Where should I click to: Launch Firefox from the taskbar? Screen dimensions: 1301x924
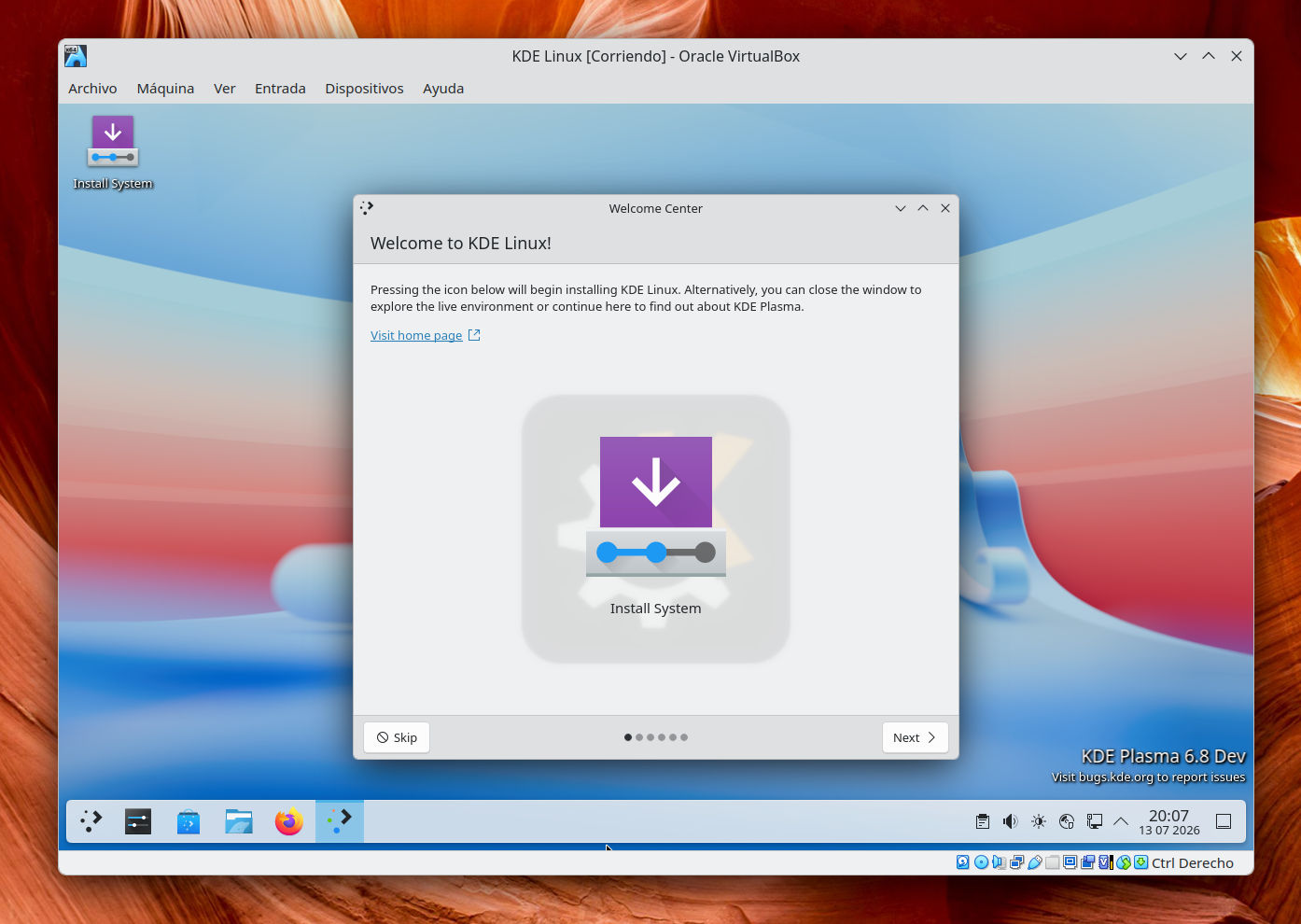[x=289, y=821]
